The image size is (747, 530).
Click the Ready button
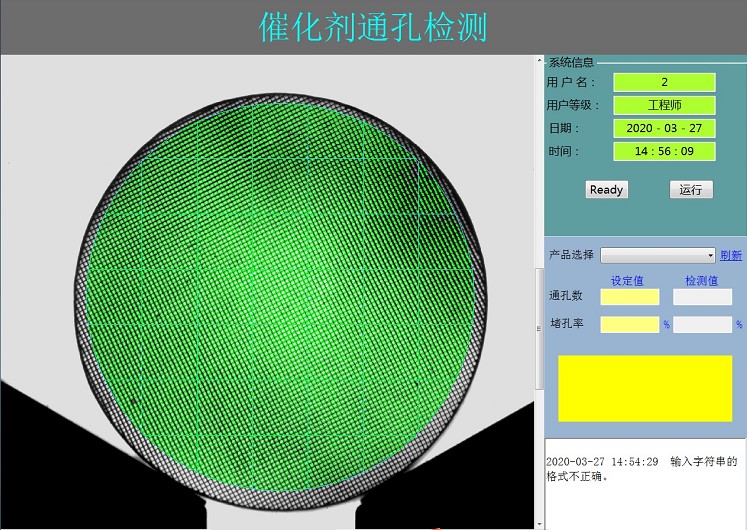point(606,190)
